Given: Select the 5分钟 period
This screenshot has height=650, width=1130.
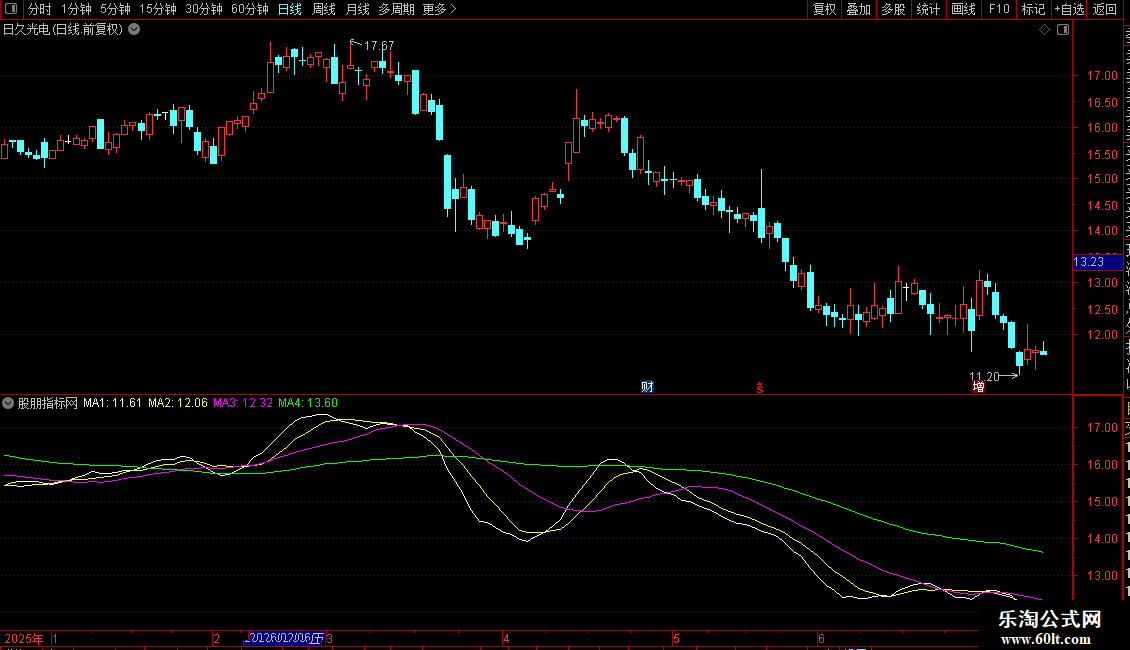Looking at the screenshot, I should coord(115,9).
